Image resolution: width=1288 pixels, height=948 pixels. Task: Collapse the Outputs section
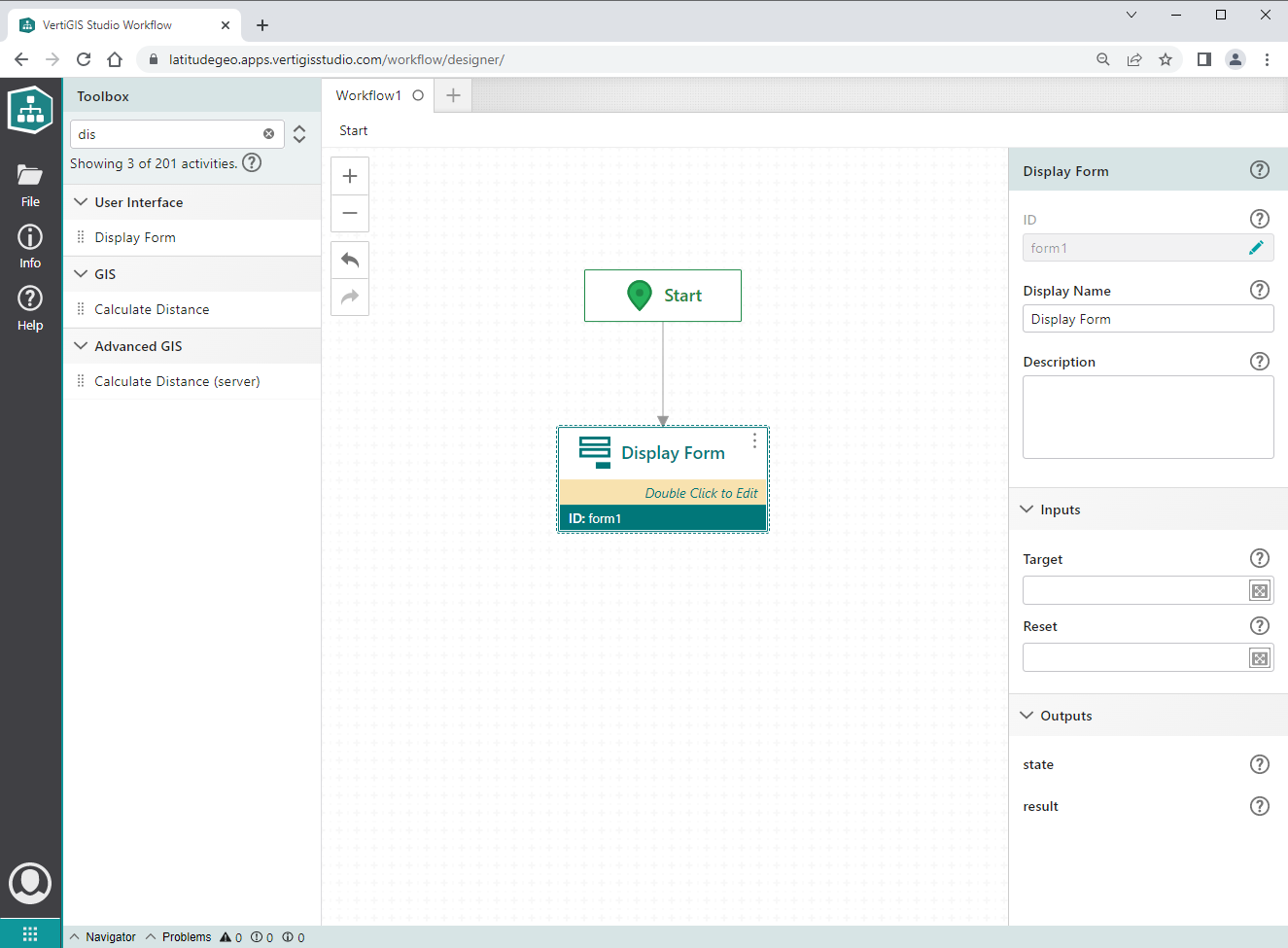[1027, 716]
